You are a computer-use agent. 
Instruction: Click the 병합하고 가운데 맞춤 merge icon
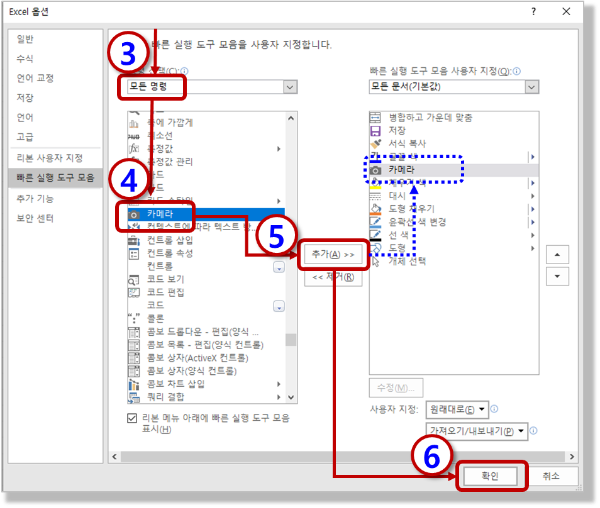[x=375, y=117]
